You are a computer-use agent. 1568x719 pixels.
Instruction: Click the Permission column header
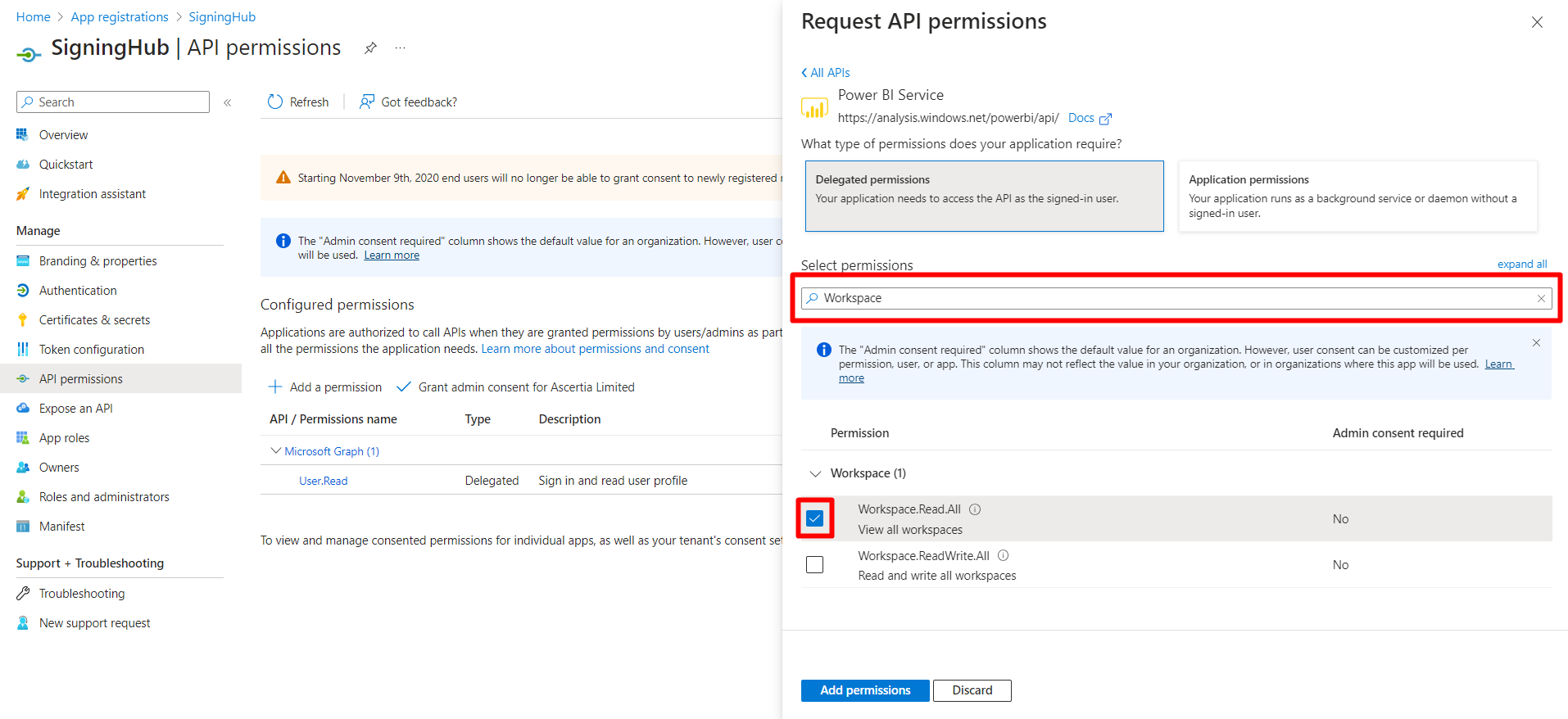(x=859, y=432)
